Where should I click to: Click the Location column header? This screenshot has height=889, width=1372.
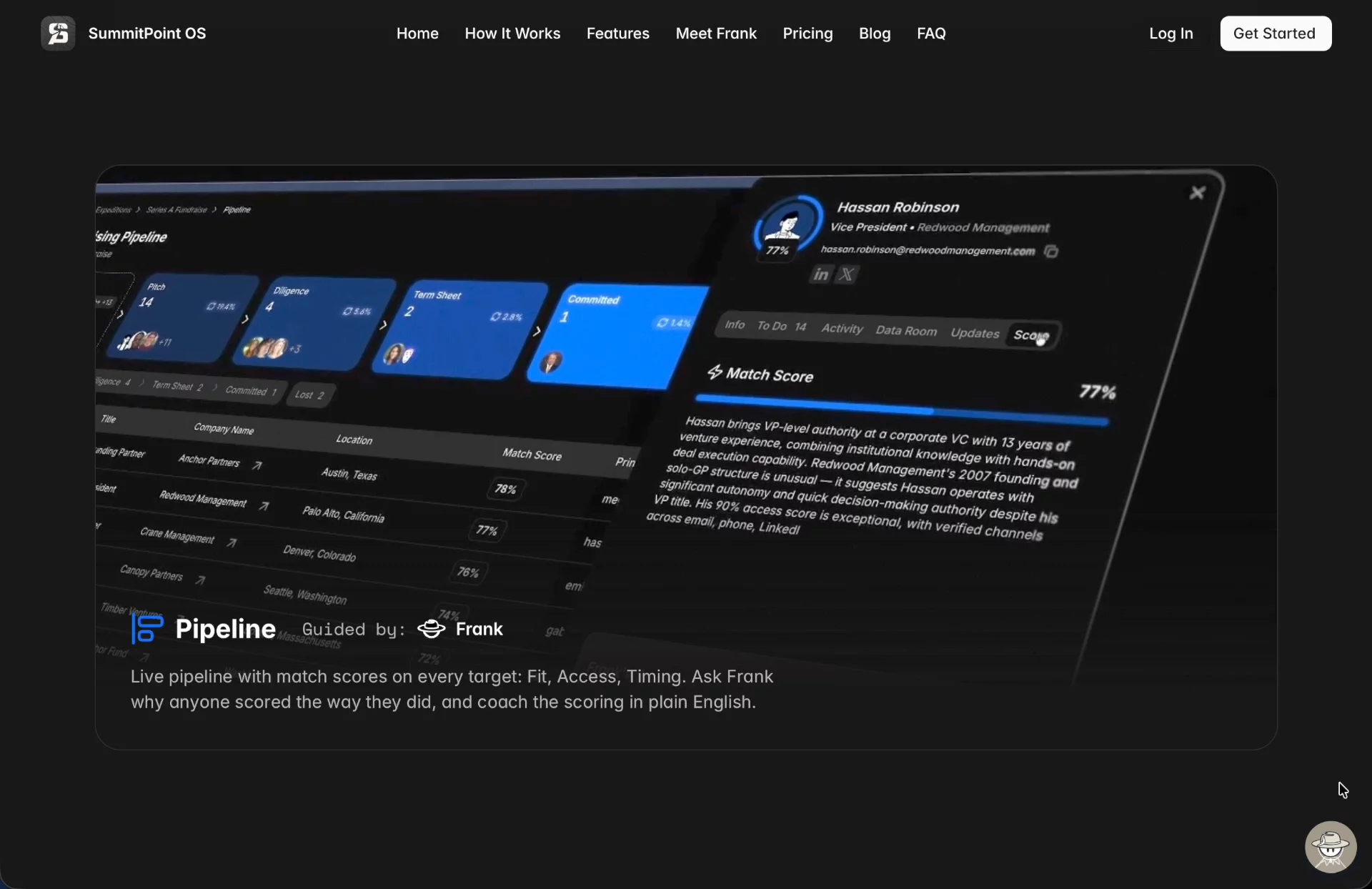tap(354, 439)
